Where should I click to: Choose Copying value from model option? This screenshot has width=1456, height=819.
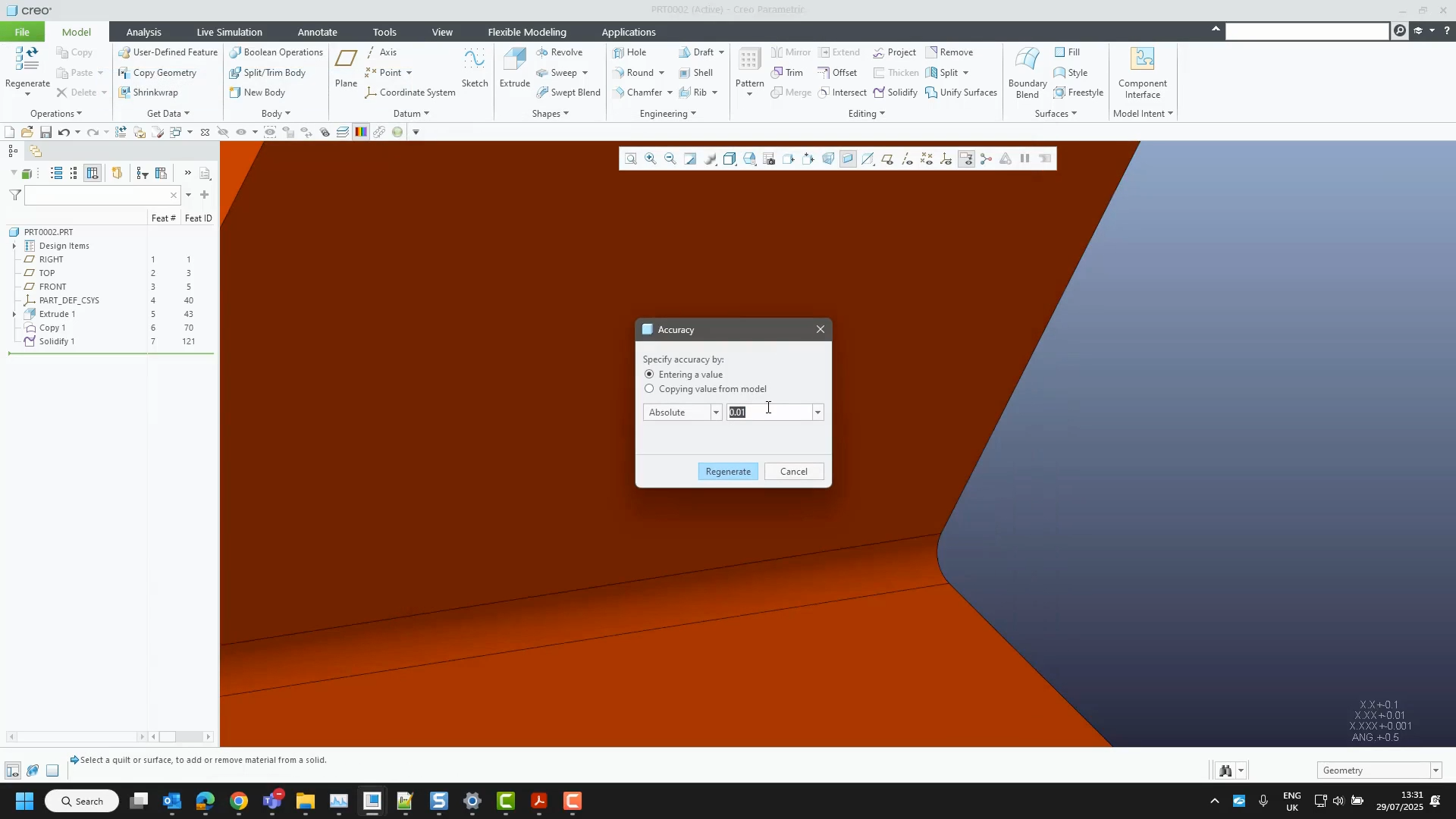(650, 388)
